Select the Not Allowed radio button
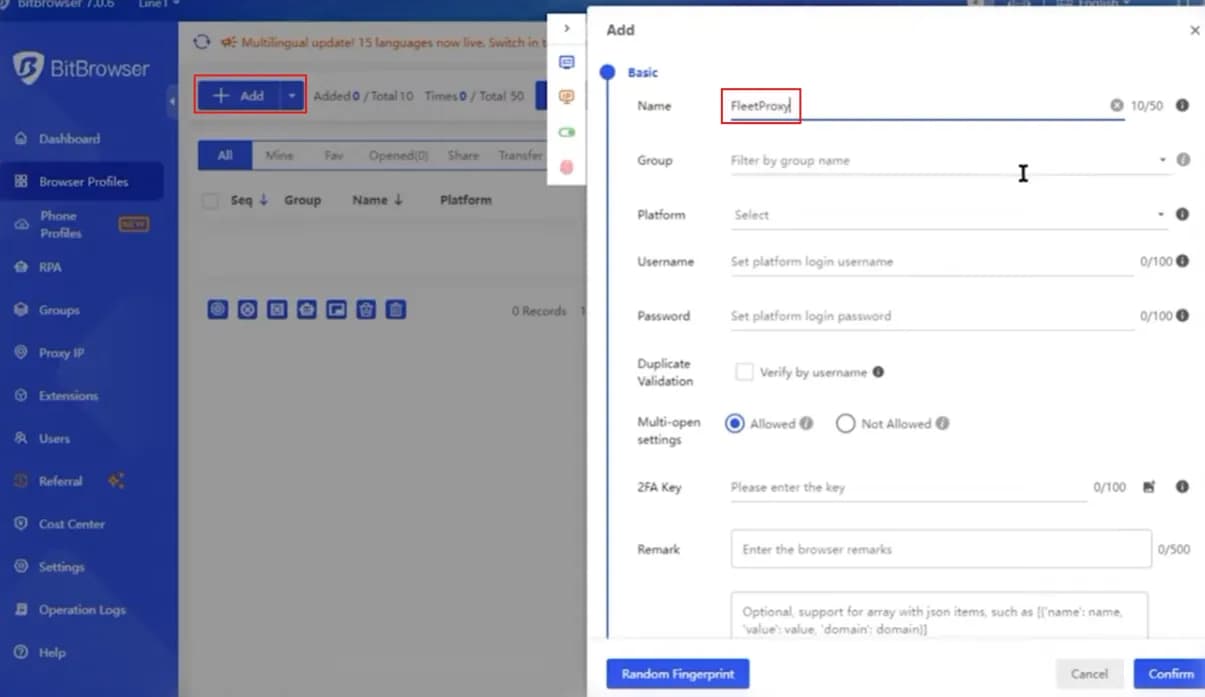The width and height of the screenshot is (1205, 697). 845,424
